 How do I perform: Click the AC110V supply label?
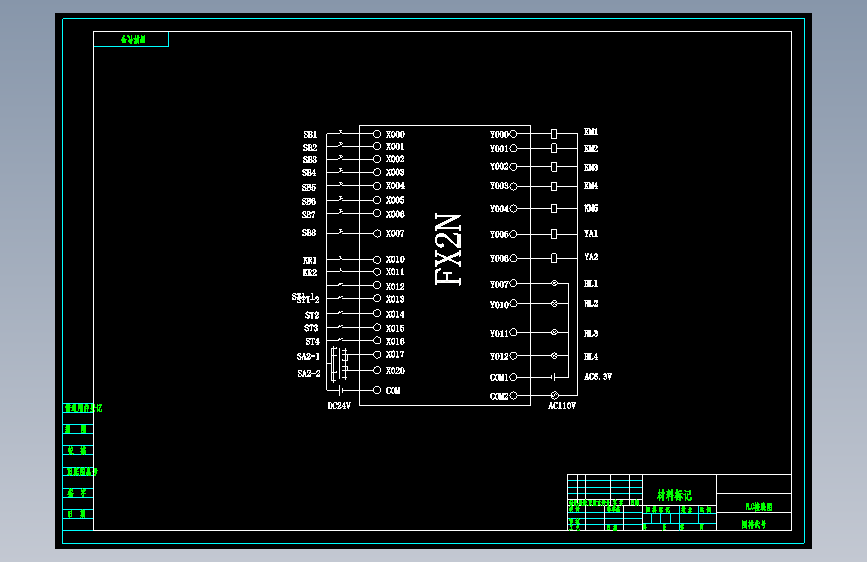click(562, 406)
